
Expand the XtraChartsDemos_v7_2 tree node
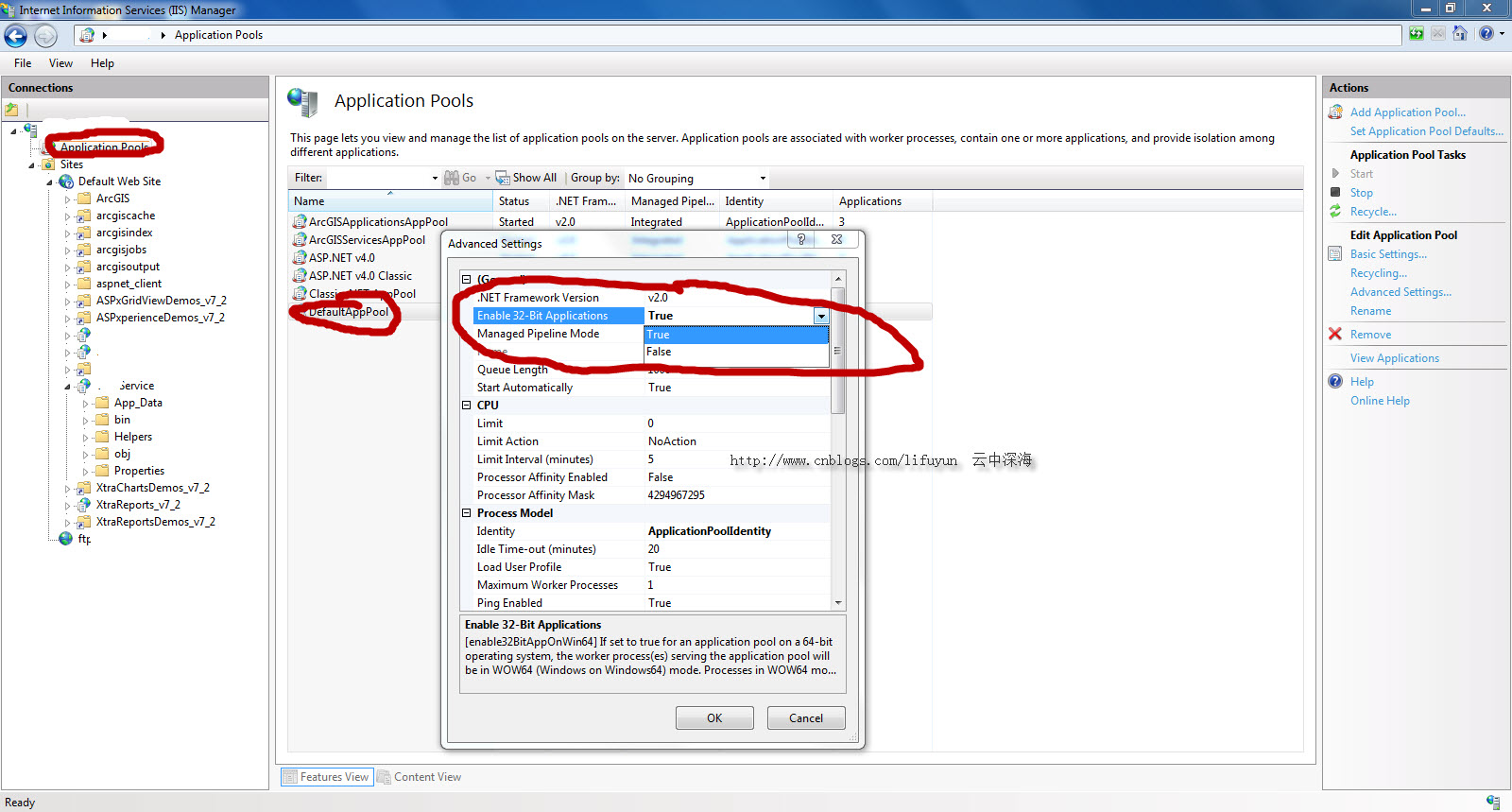coord(67,489)
